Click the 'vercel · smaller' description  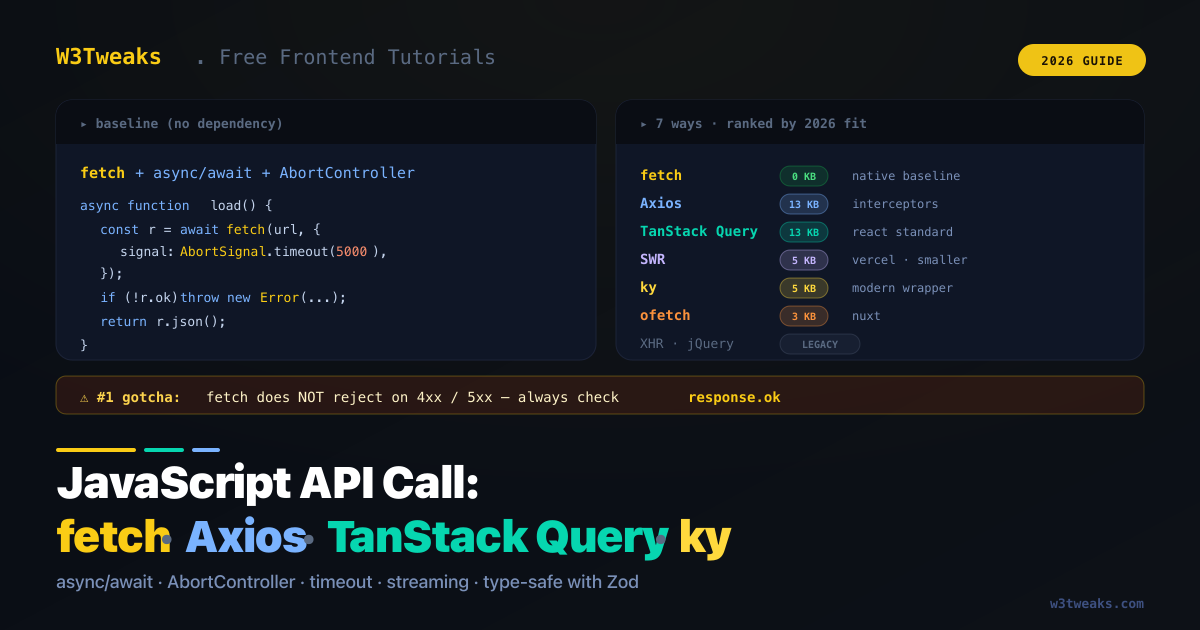[910, 260]
